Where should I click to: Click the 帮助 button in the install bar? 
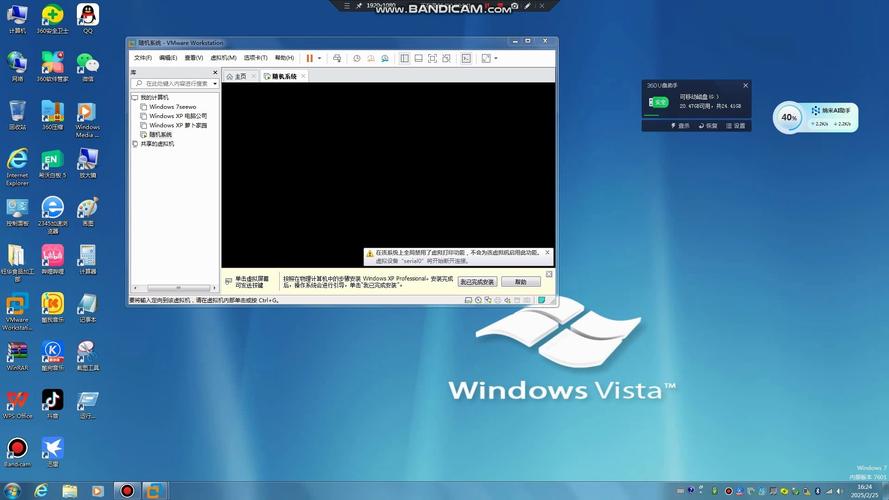[x=520, y=282]
